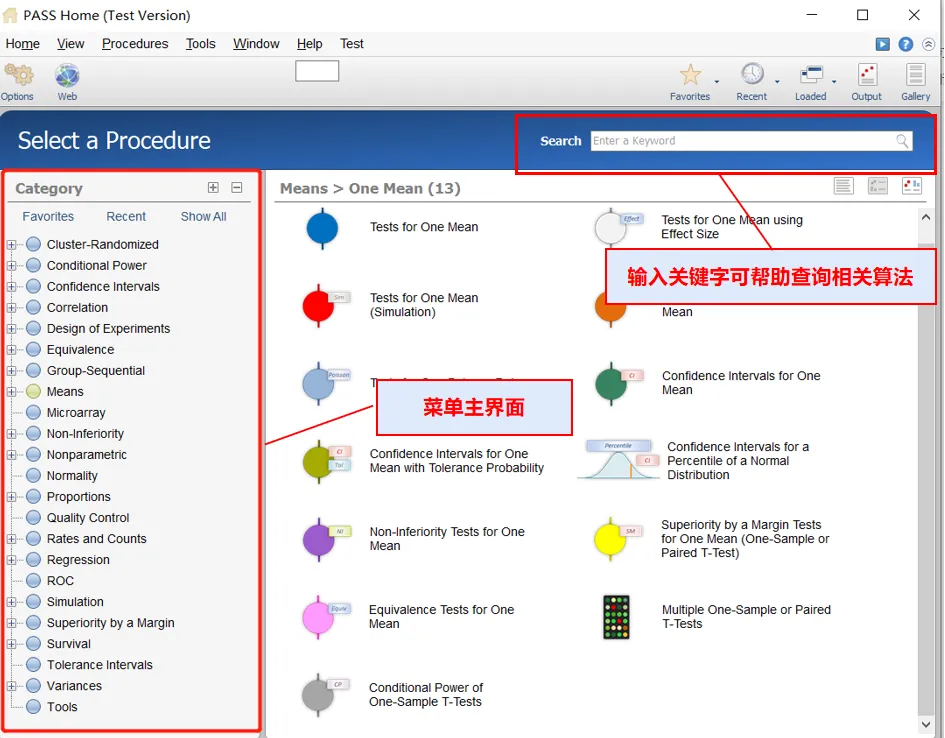Open the Loaded dropdown arrow
This screenshot has width=945, height=738.
pyautogui.click(x=834, y=81)
